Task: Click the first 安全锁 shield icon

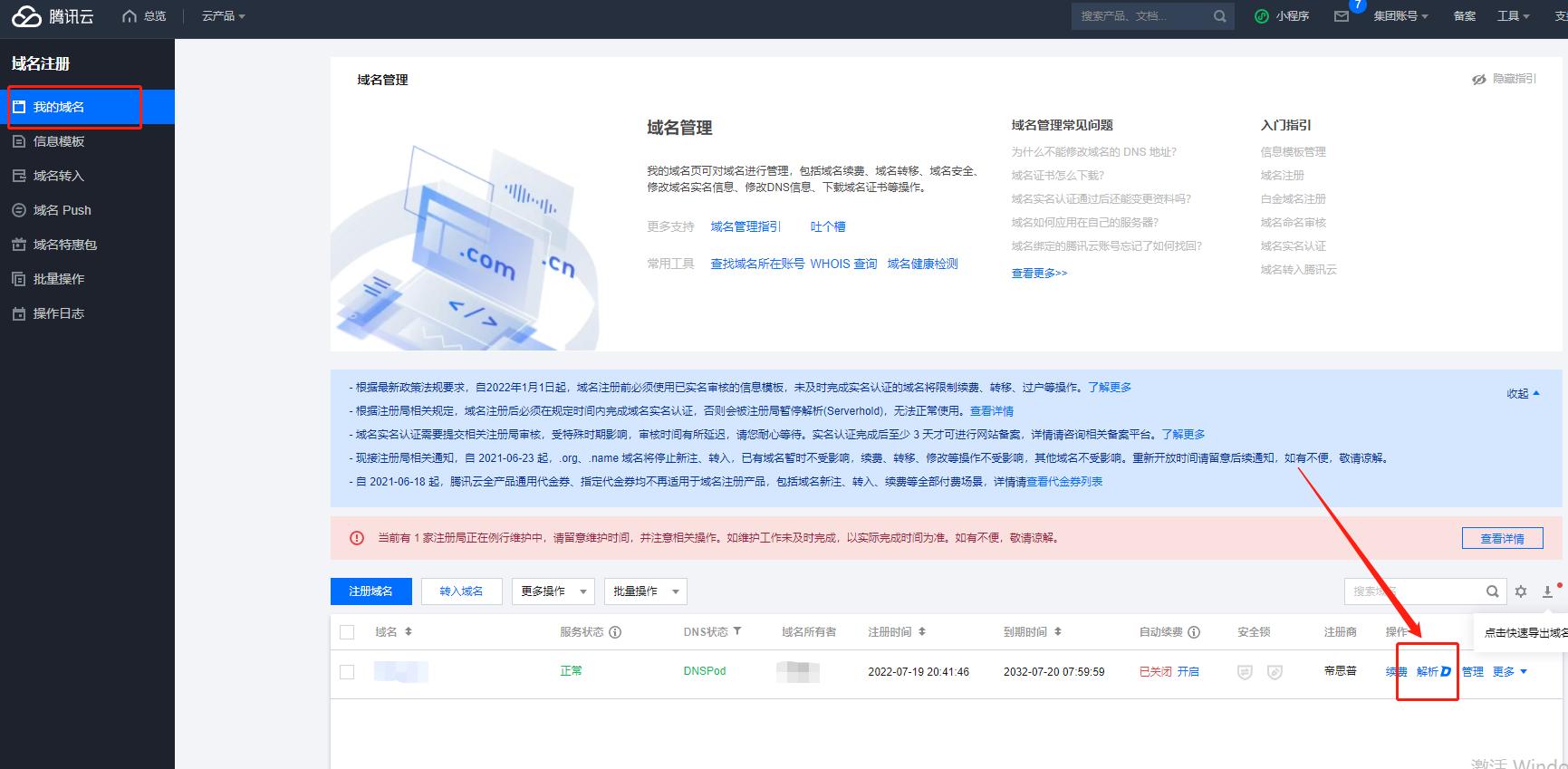Action: [1245, 672]
